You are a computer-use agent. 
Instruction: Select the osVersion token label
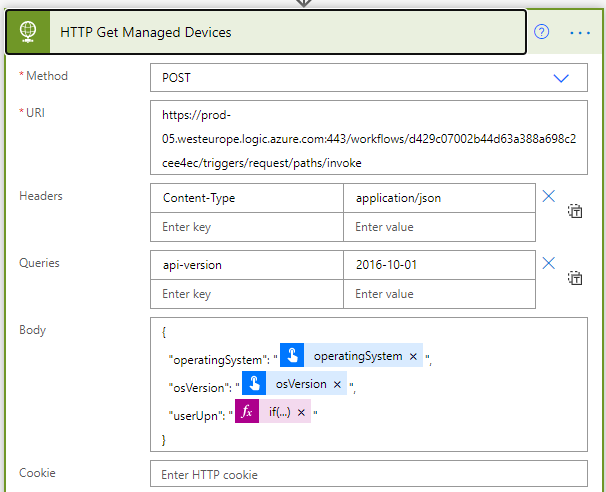coord(301,384)
